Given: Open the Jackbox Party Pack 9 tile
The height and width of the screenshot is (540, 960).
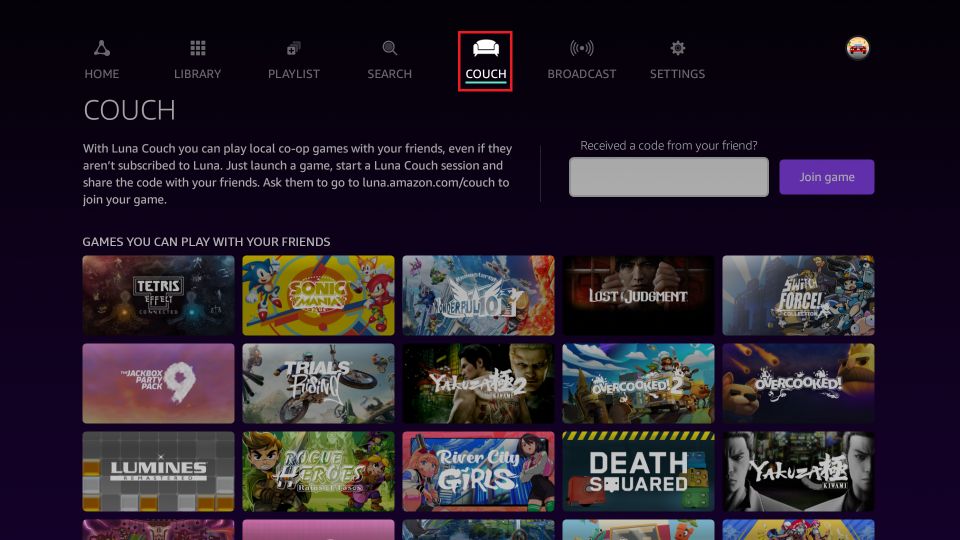Looking at the screenshot, I should 159,383.
